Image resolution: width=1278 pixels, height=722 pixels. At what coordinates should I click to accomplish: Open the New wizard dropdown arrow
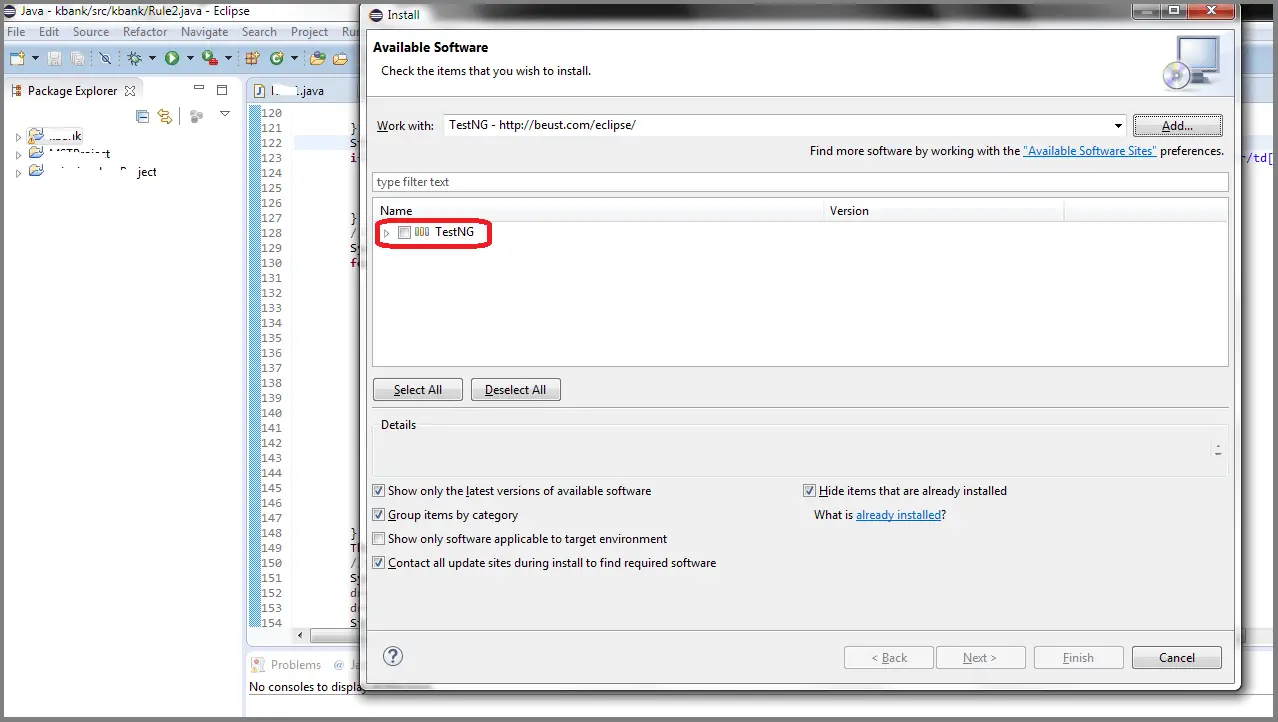point(35,59)
